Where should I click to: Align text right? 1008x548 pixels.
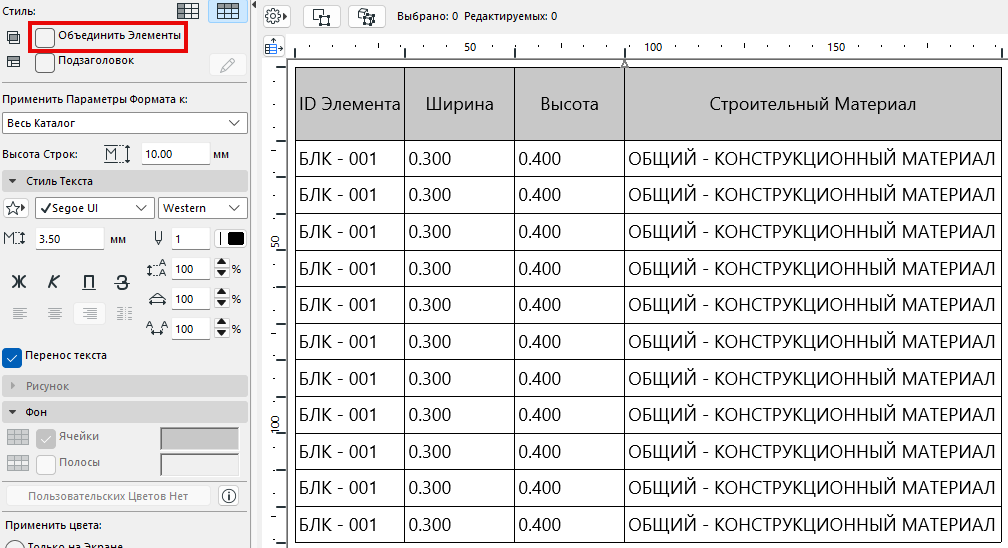pos(89,314)
